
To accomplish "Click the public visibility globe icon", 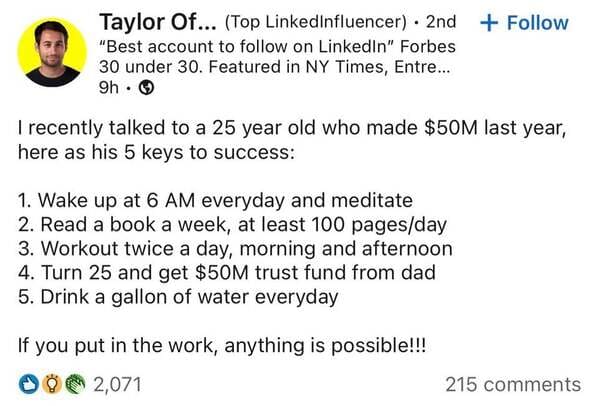I will [146, 88].
